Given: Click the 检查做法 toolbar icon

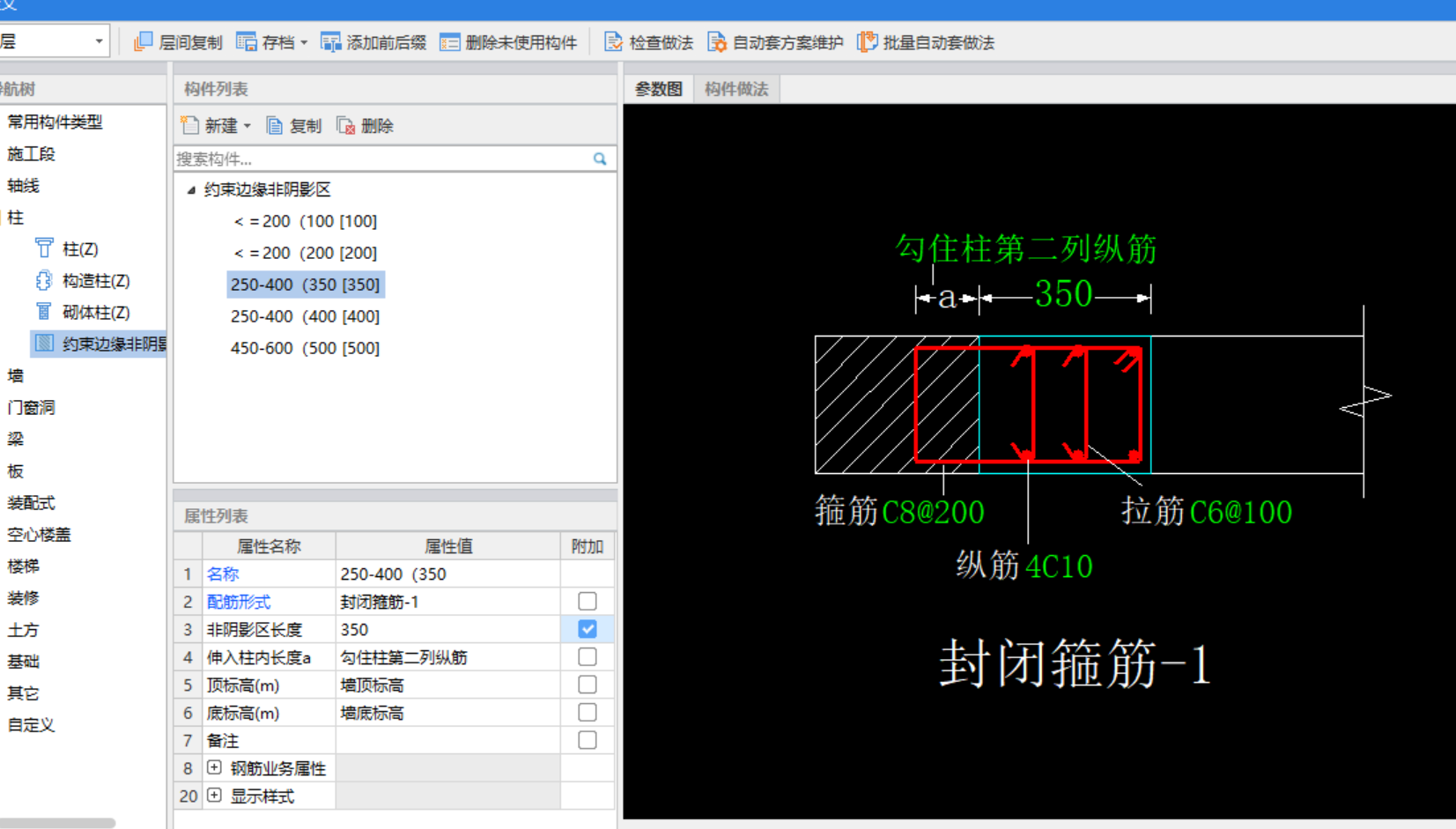Looking at the screenshot, I should 613,42.
